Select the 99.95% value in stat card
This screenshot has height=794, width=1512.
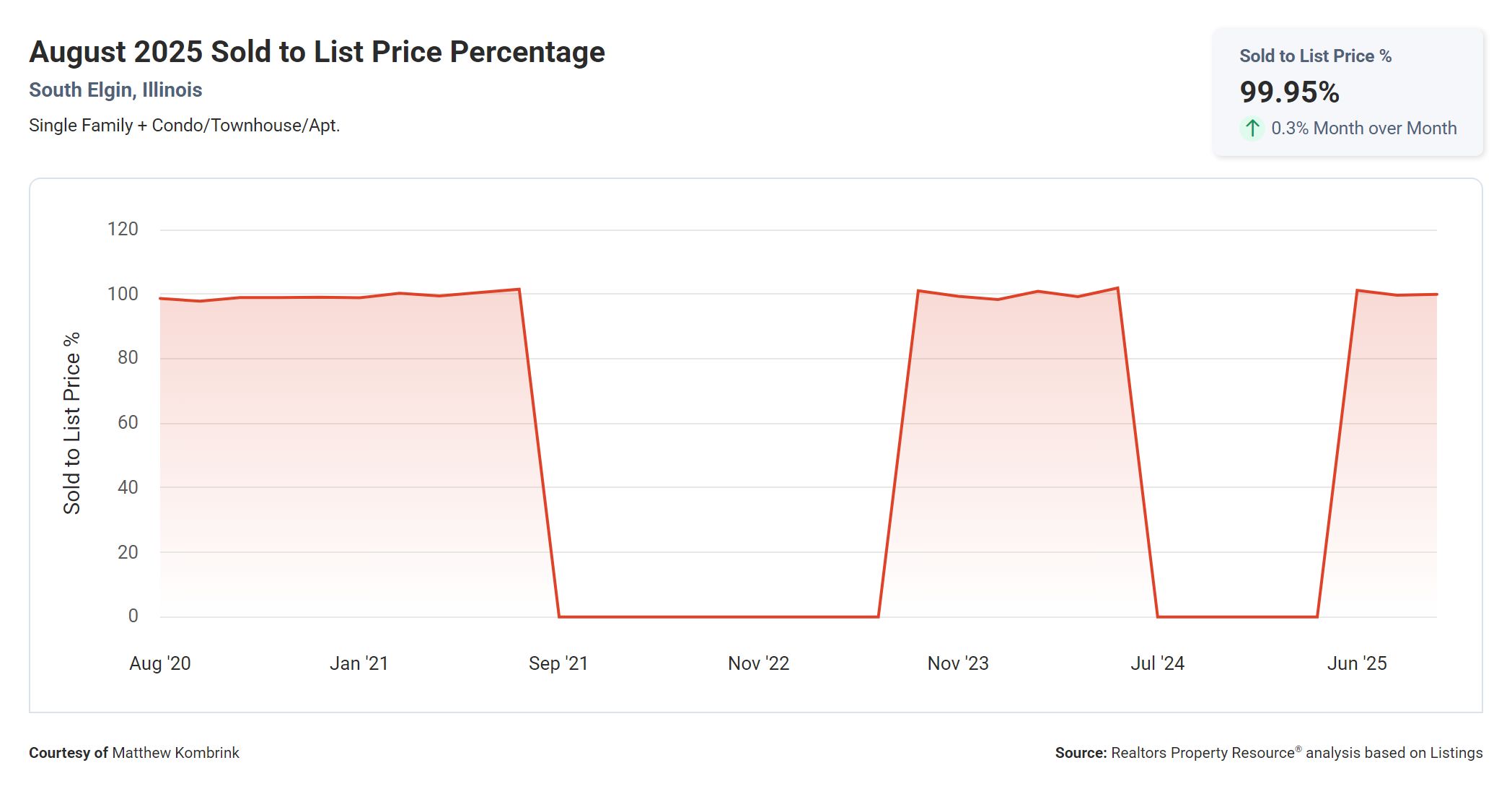1289,92
